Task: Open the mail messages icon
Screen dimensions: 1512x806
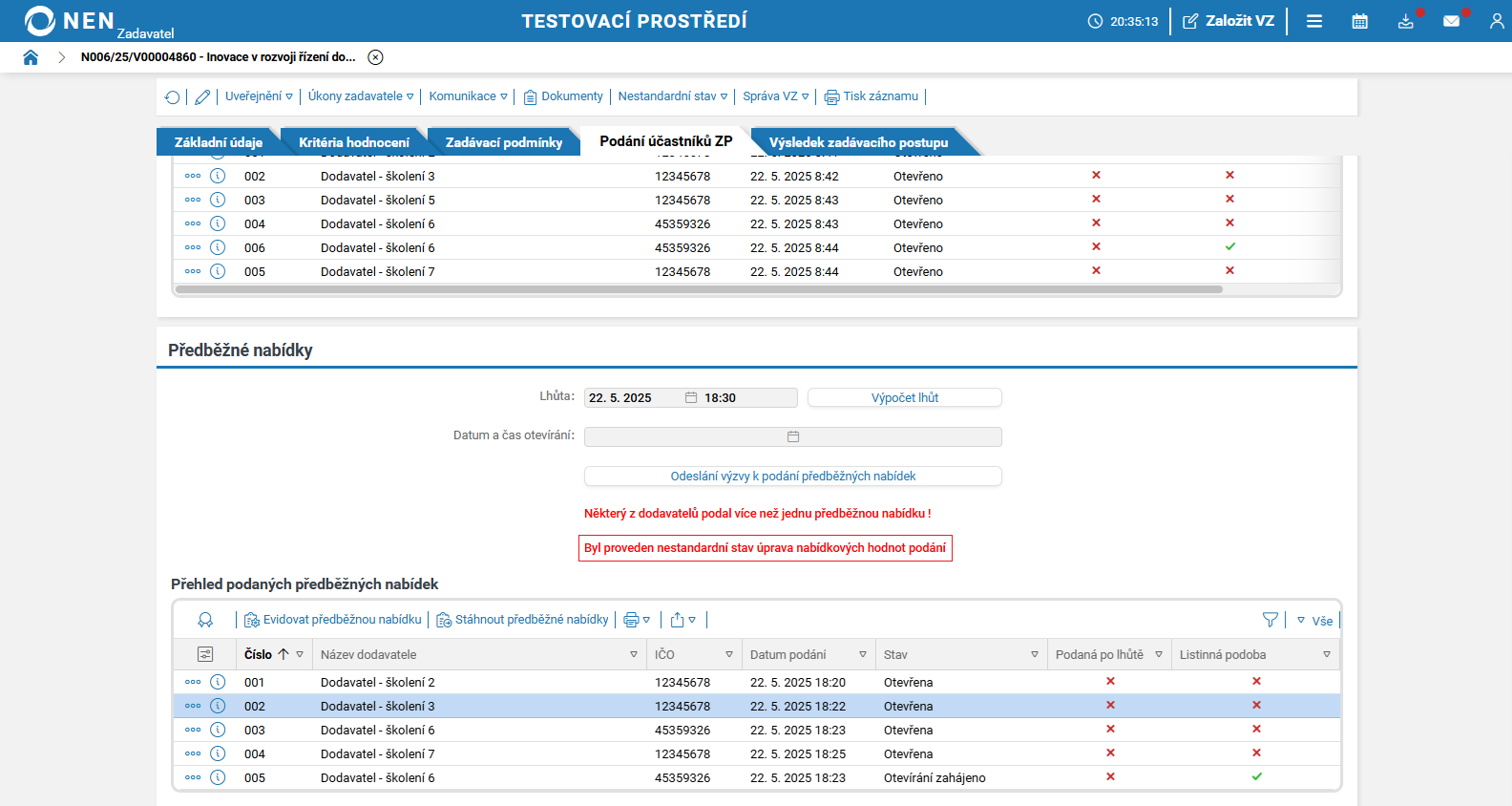Action: (x=1452, y=21)
